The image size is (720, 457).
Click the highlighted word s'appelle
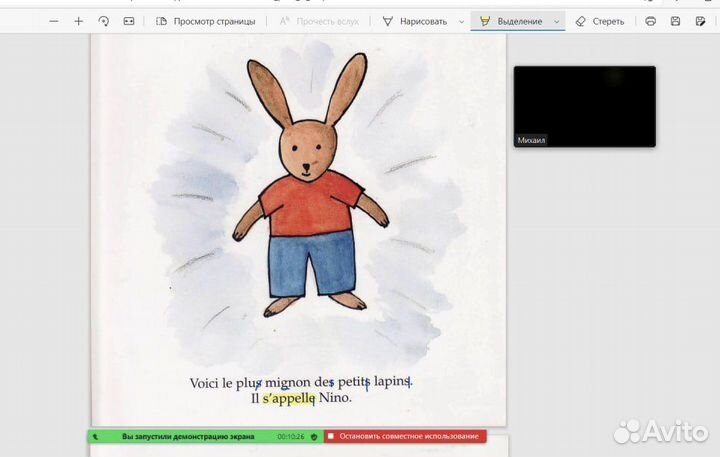click(x=289, y=398)
